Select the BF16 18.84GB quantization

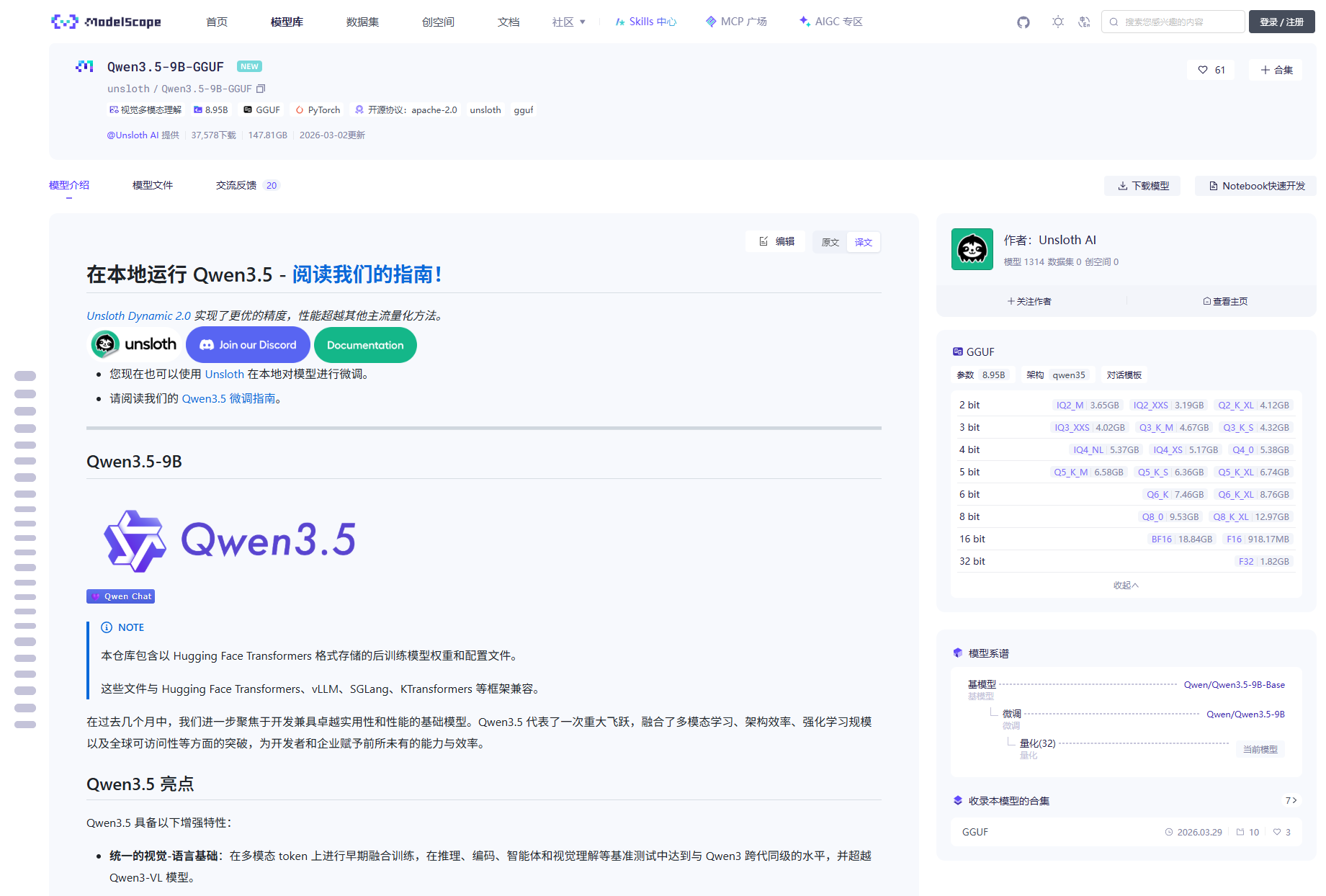[x=1181, y=539]
